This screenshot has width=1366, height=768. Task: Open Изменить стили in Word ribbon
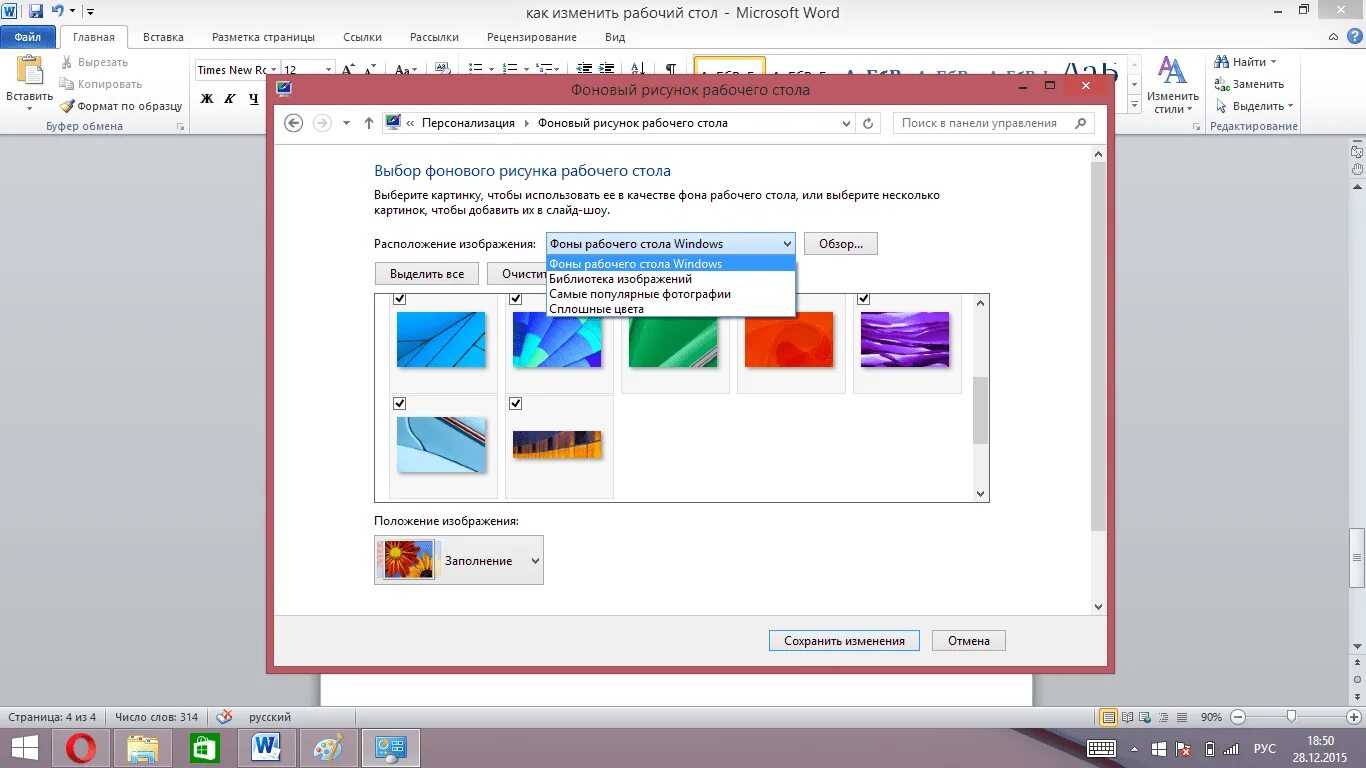pos(1172,85)
